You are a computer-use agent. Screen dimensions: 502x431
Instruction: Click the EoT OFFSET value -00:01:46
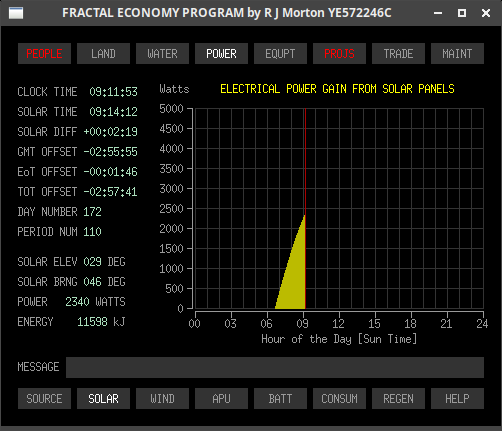point(110,172)
